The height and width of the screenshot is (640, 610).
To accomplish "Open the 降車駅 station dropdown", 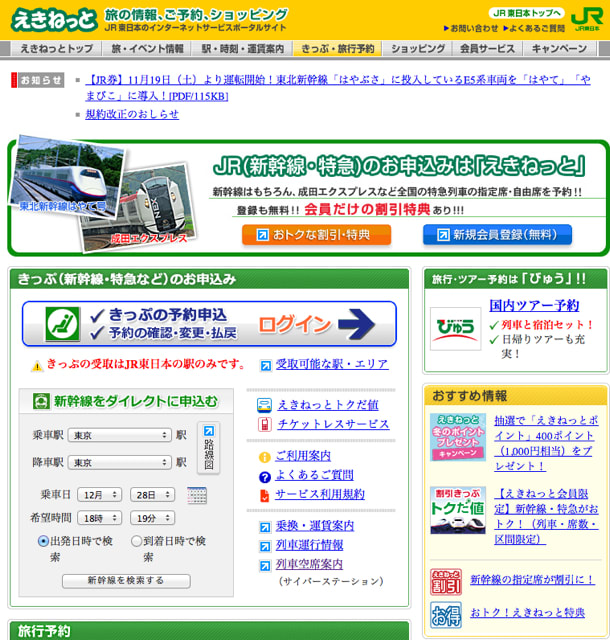I will (119, 462).
